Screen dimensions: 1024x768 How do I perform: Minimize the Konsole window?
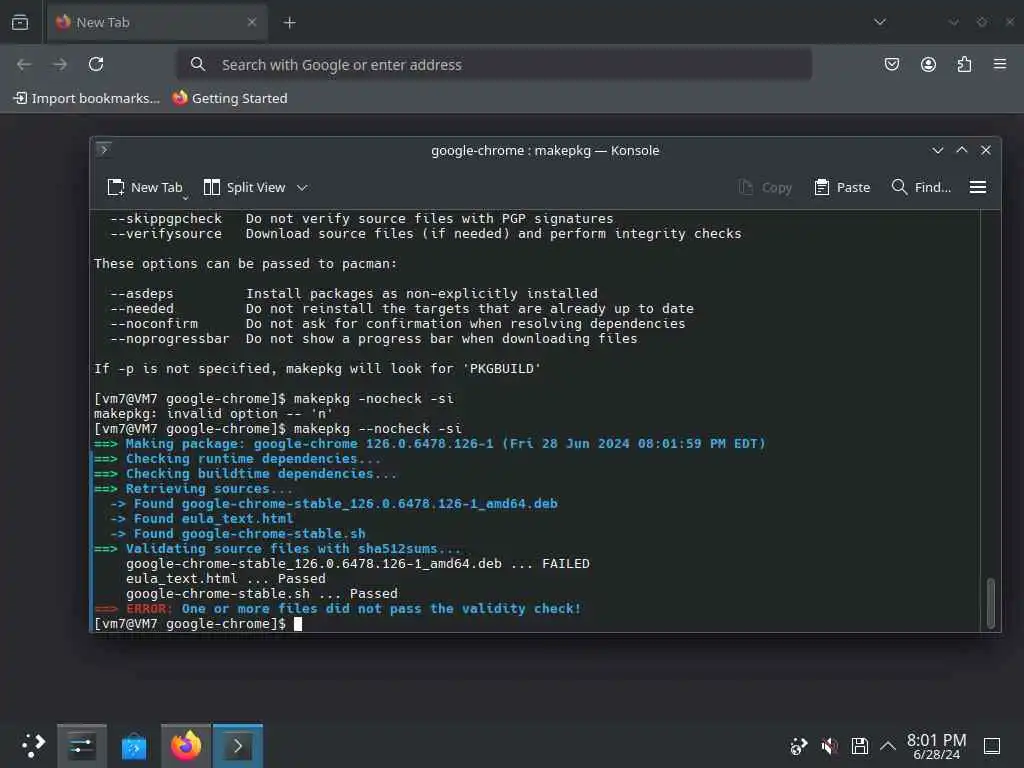coord(938,150)
